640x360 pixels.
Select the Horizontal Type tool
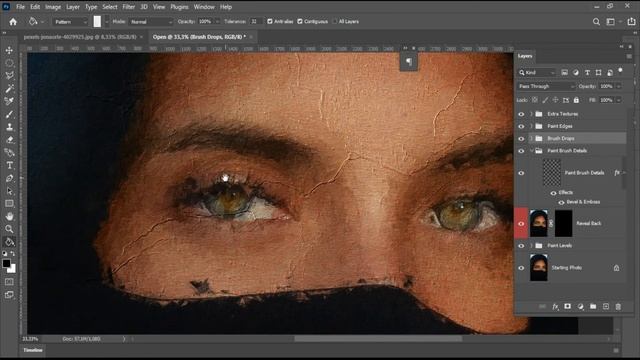click(x=9, y=165)
